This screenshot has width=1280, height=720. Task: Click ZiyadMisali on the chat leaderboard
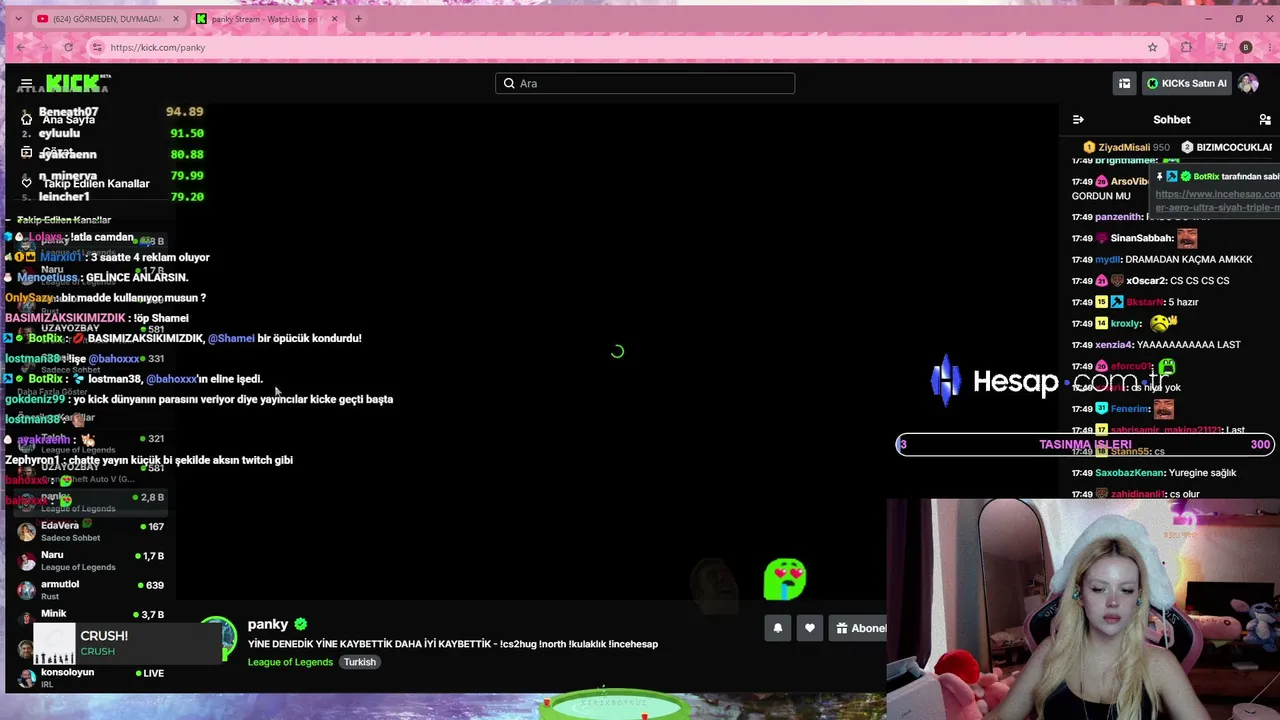1124,147
